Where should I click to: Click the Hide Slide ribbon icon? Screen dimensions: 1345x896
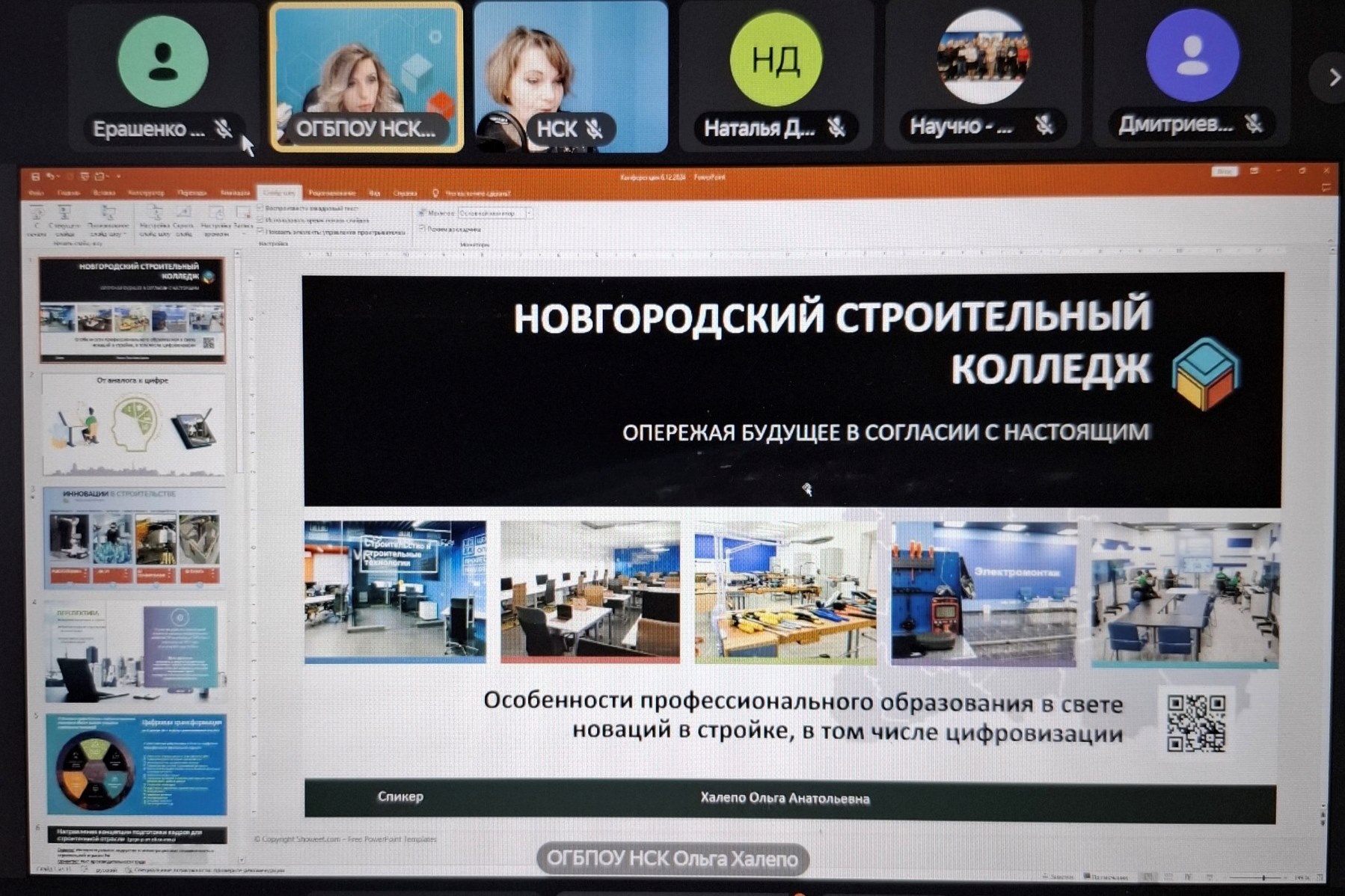[183, 214]
